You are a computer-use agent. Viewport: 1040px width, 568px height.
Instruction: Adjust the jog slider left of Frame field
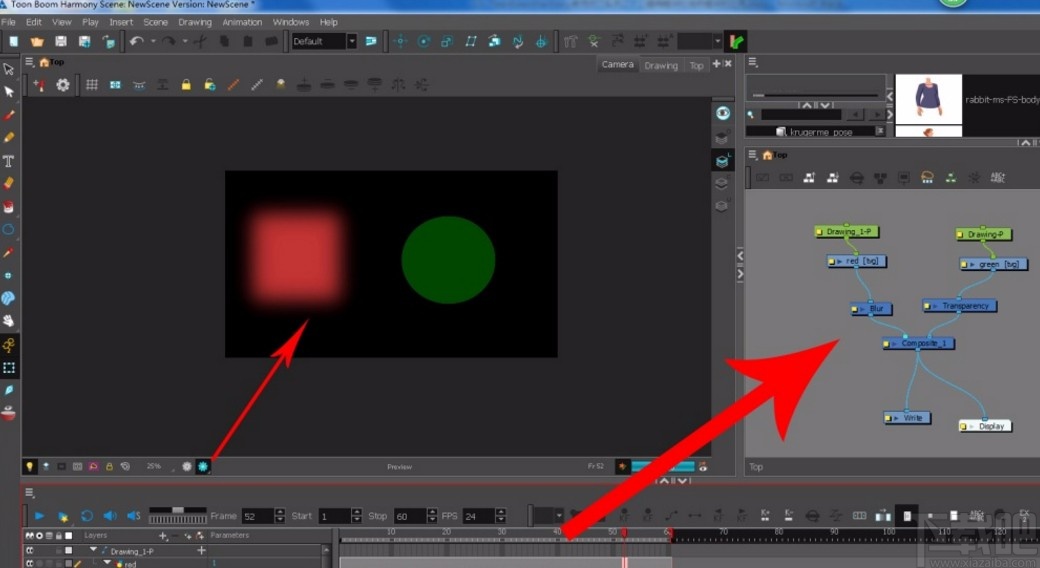pyautogui.click(x=178, y=515)
